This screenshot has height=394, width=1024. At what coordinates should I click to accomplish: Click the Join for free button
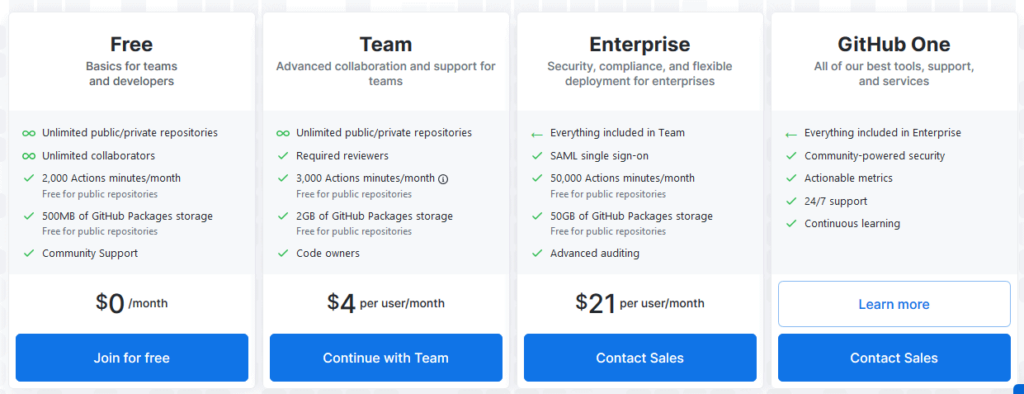[132, 357]
